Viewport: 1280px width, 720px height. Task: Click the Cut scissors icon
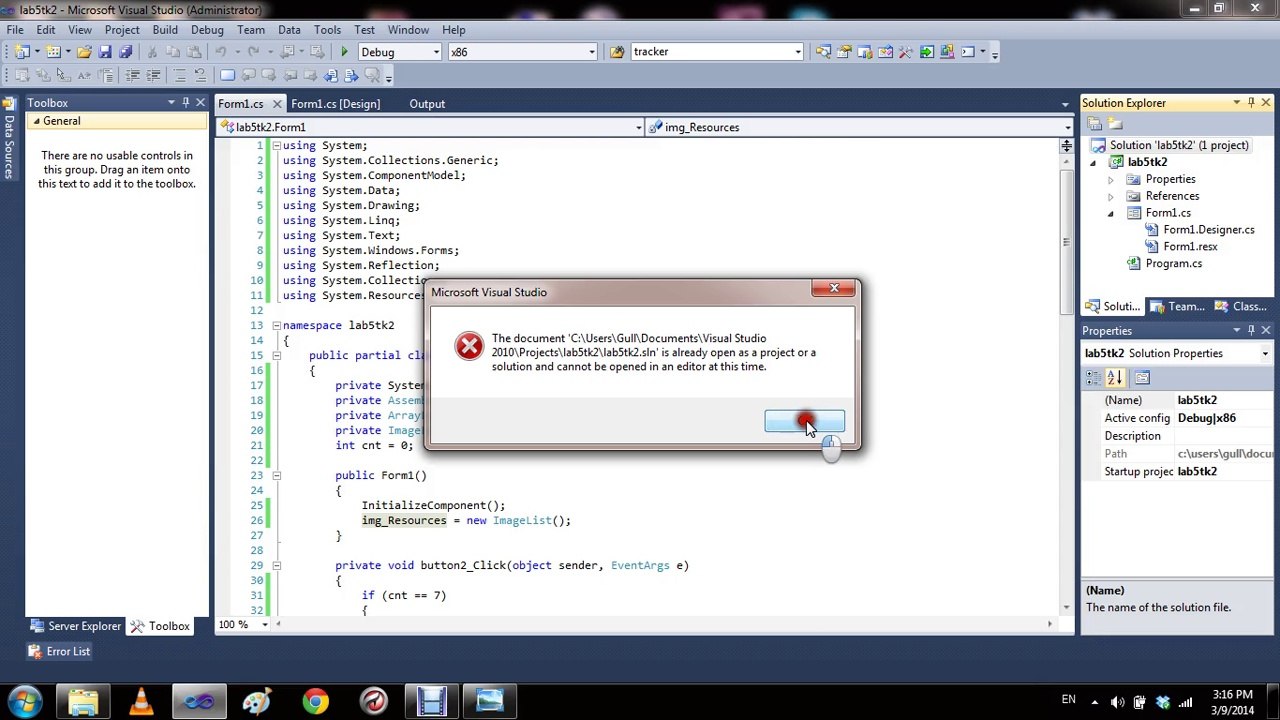point(152,52)
